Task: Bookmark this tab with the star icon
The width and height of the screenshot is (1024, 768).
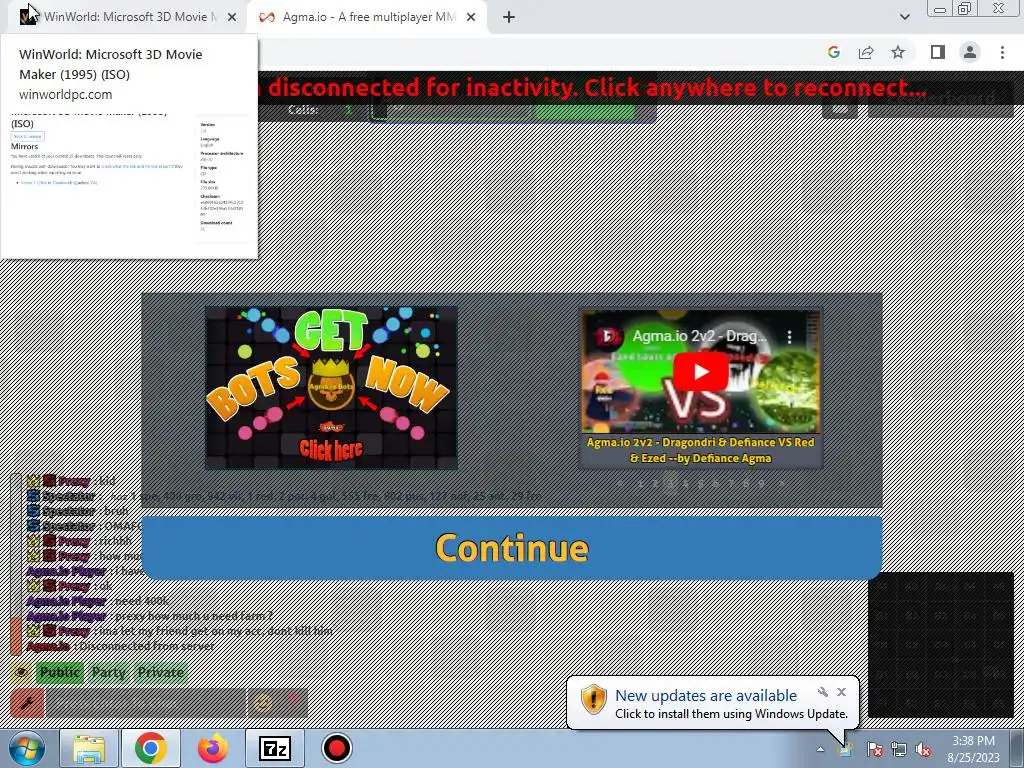Action: pyautogui.click(x=898, y=52)
